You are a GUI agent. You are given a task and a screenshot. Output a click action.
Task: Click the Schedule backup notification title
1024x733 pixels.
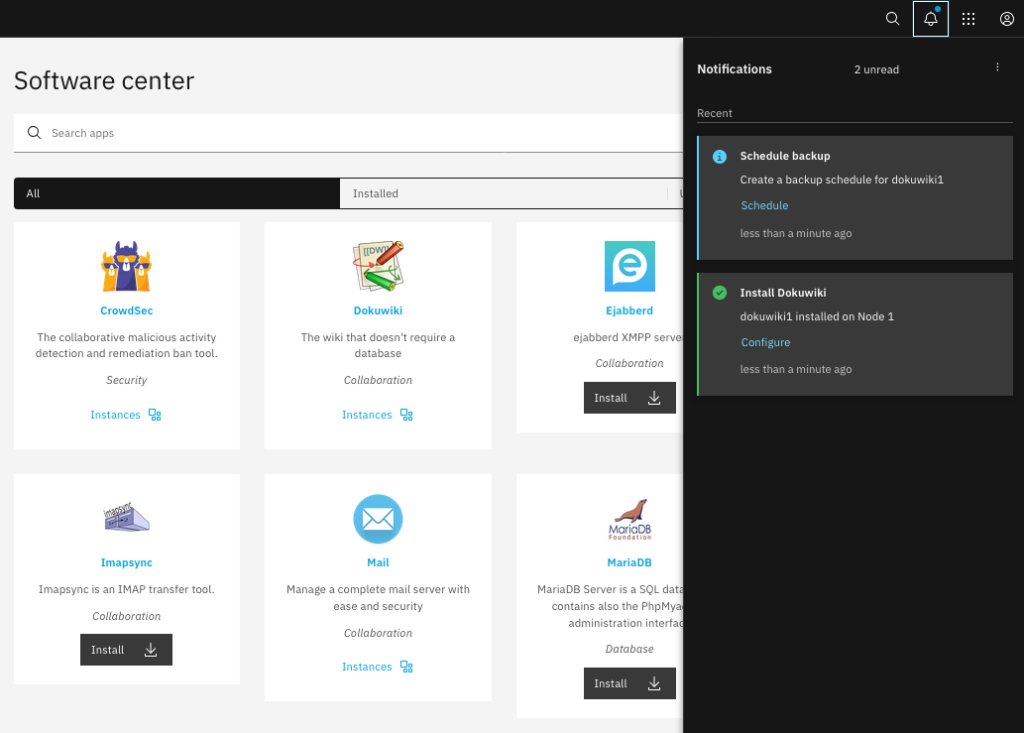pyautogui.click(x=785, y=156)
